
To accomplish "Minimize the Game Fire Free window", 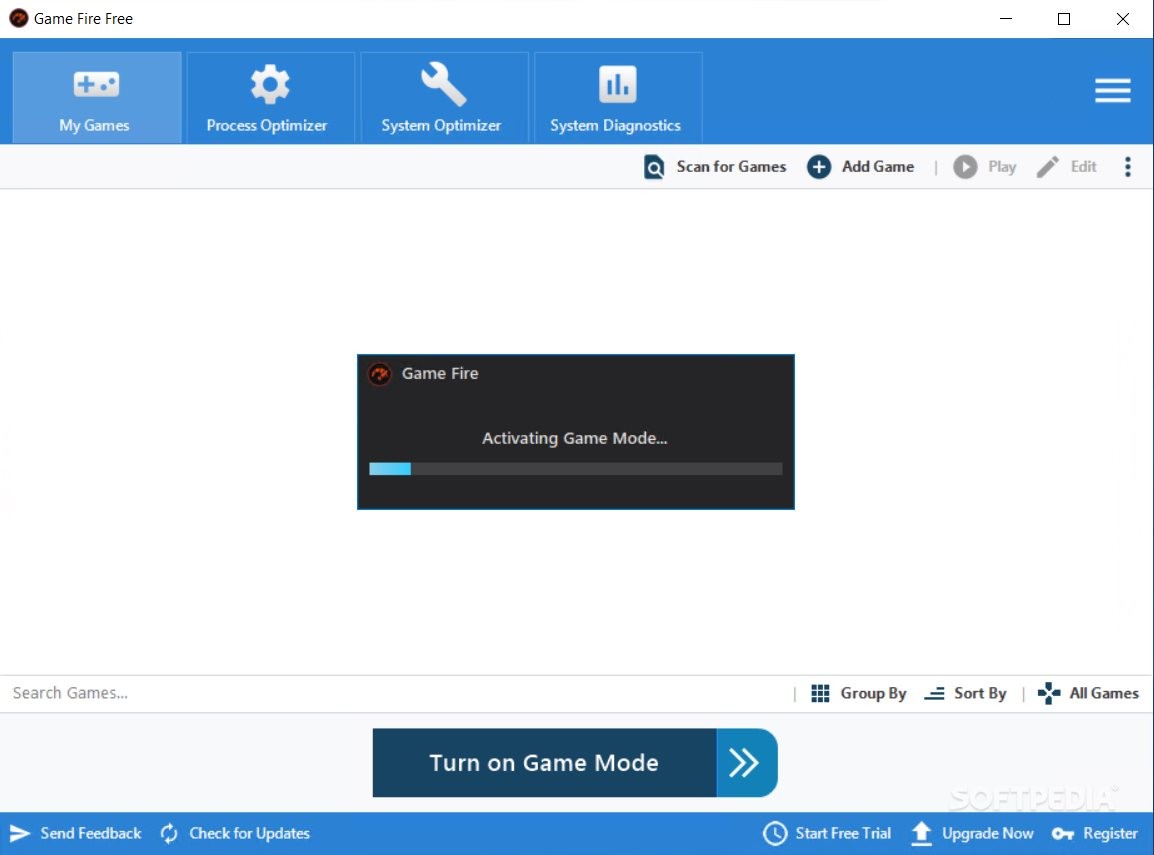I will point(1006,18).
